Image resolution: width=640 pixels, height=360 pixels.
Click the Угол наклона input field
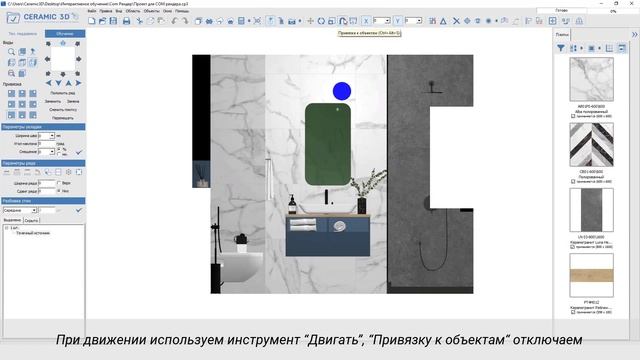[47, 144]
